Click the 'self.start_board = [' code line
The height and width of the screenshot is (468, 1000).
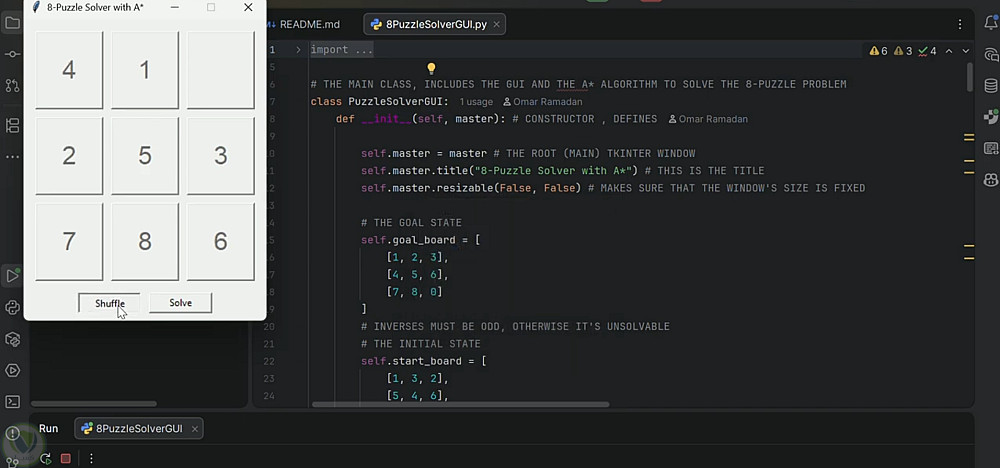pos(423,361)
